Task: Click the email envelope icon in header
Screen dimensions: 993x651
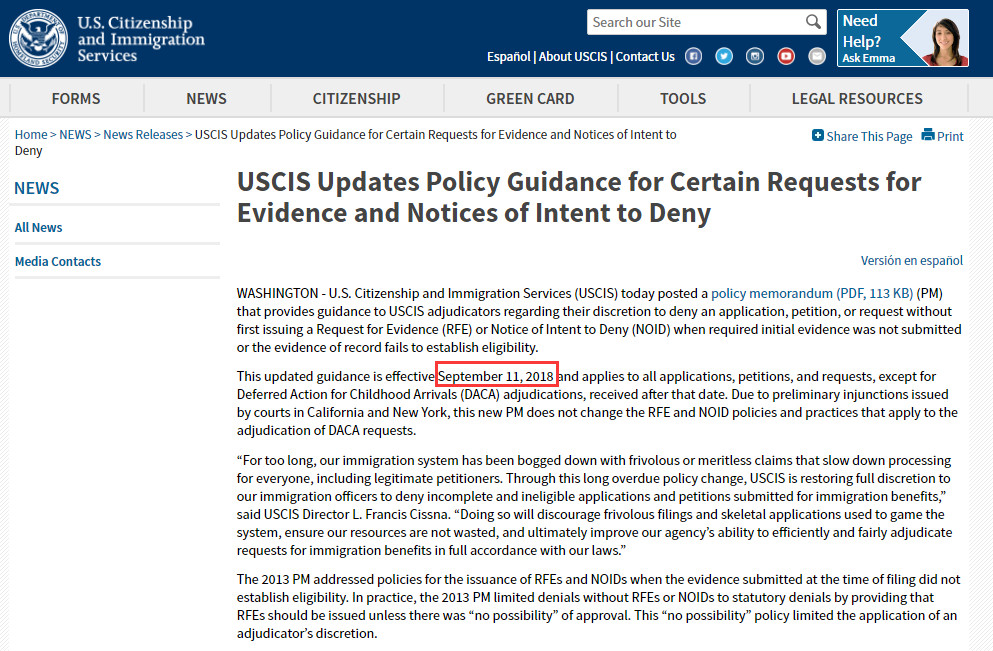Action: point(817,57)
